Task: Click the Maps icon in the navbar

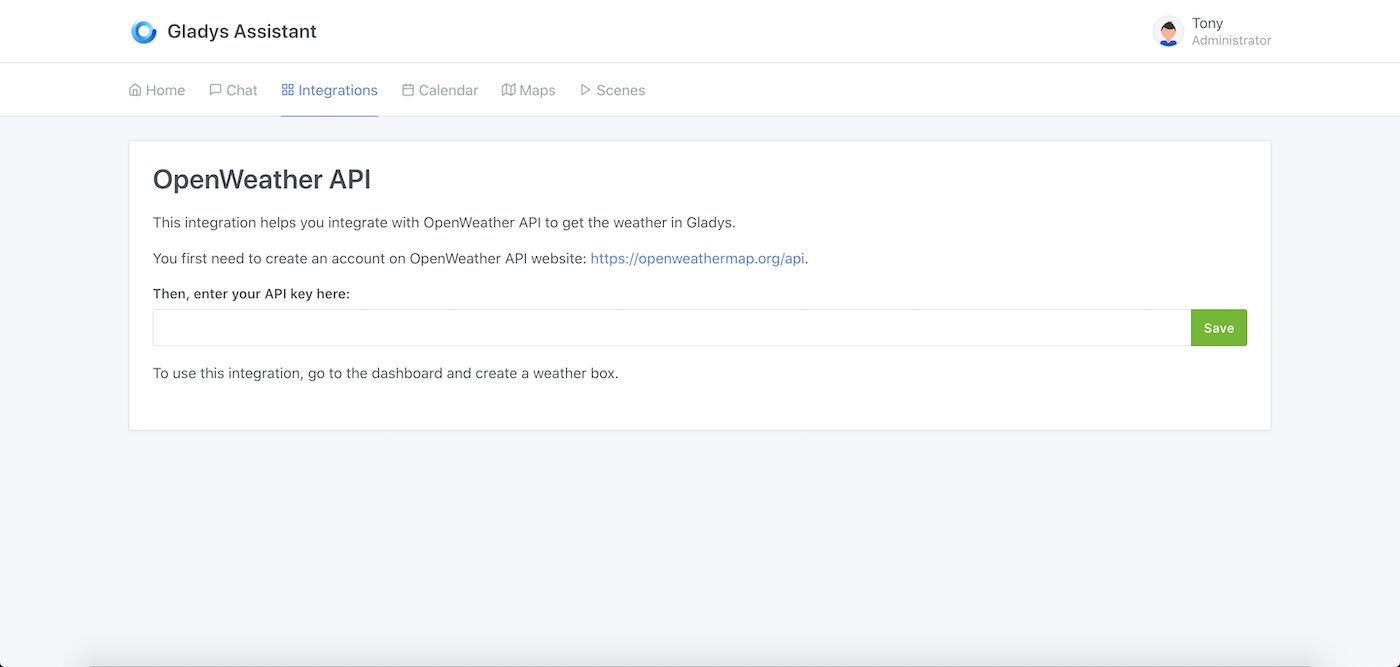Action: [508, 89]
